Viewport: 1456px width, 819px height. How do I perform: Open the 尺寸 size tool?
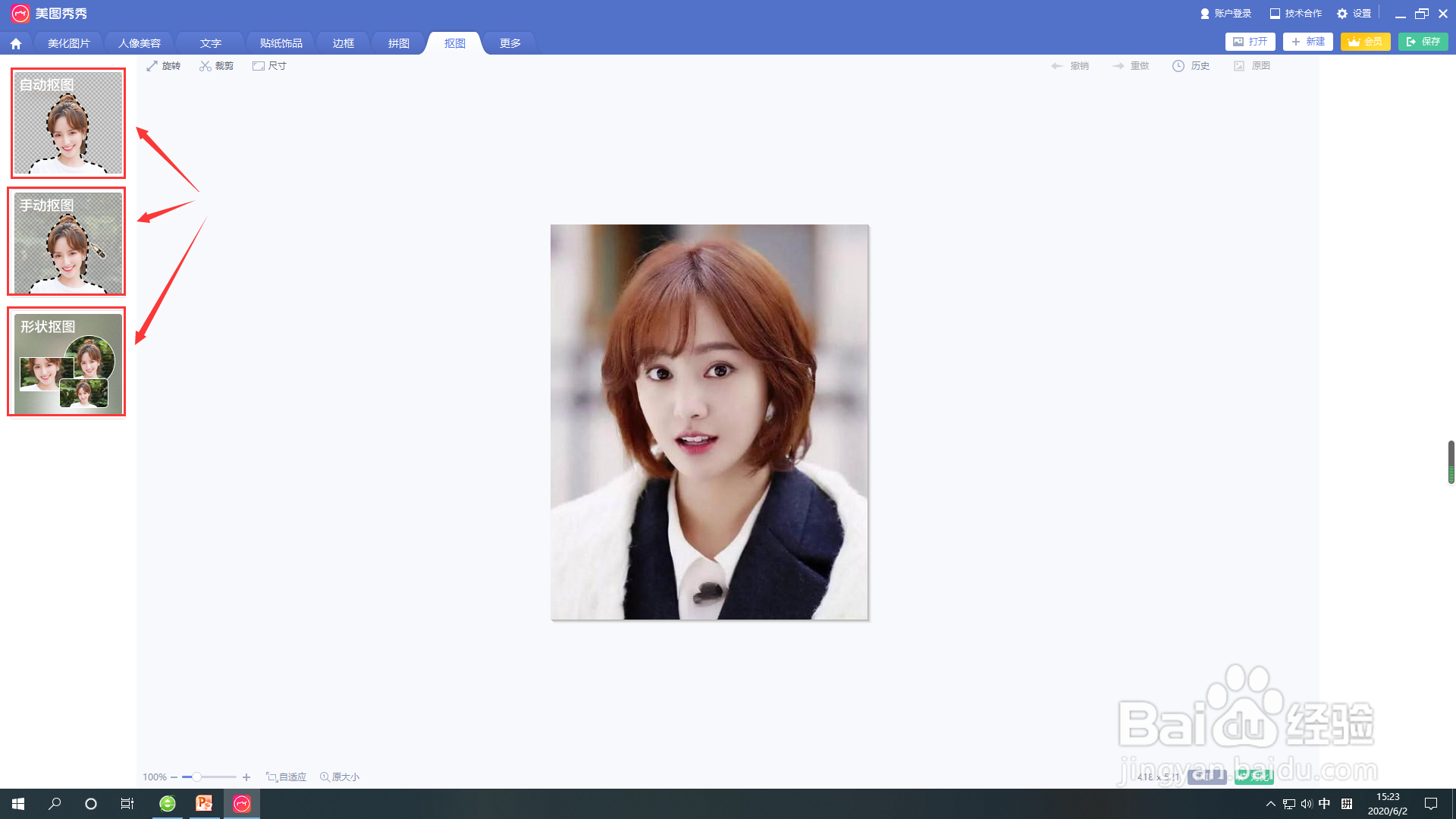[269, 66]
